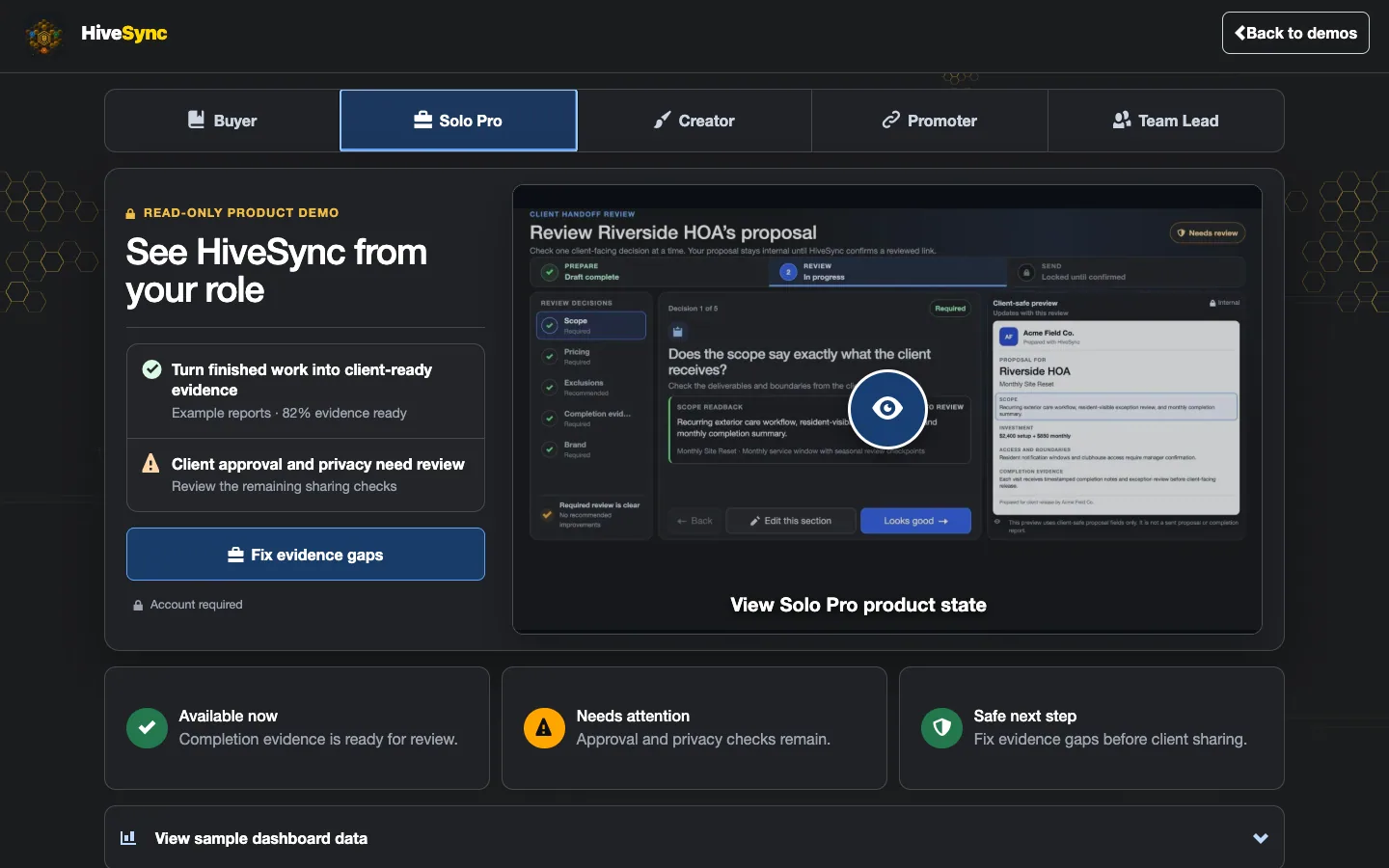Click the text Example reports · 82% evidence ready

(289, 413)
